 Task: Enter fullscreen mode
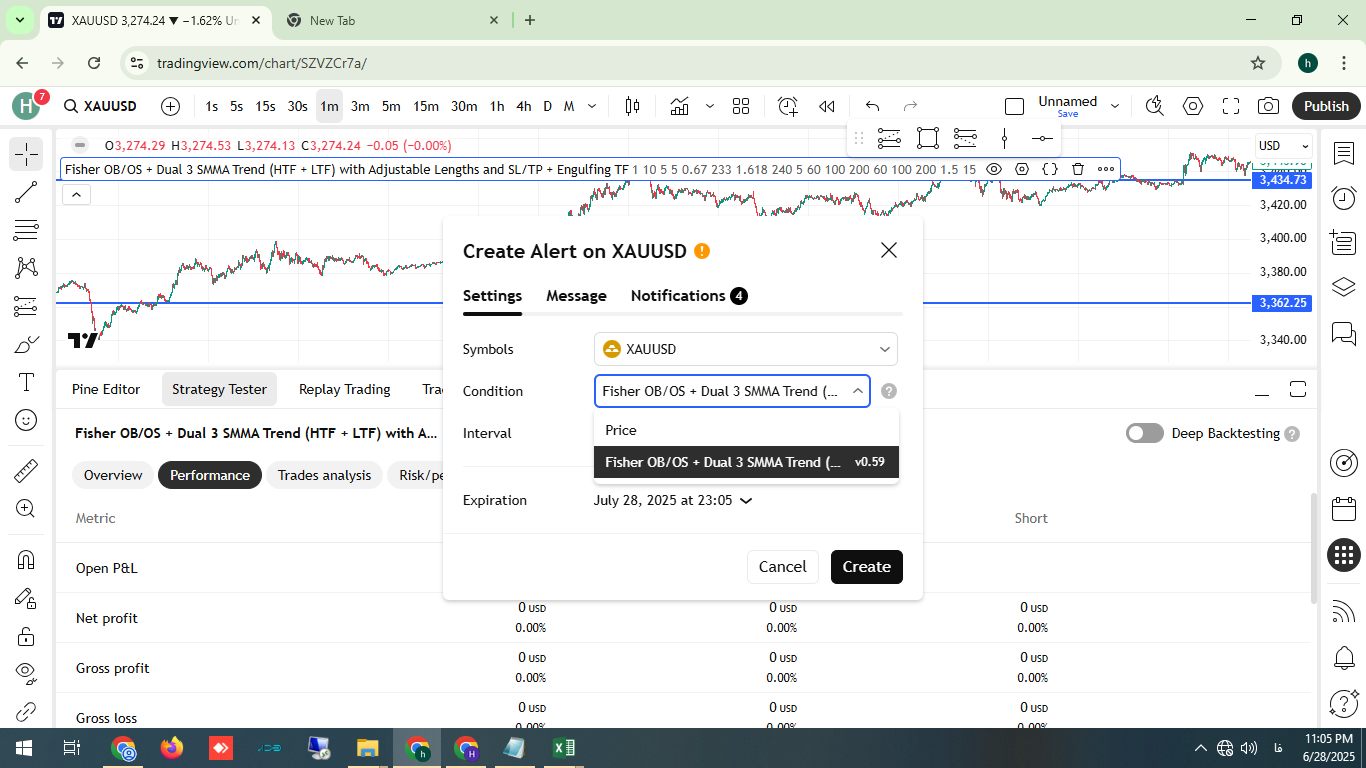coord(1231,106)
